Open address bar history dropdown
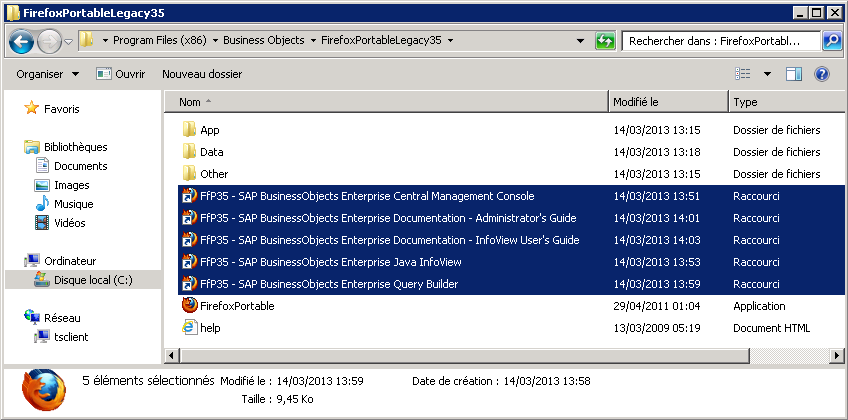This screenshot has width=848, height=420. (x=580, y=41)
